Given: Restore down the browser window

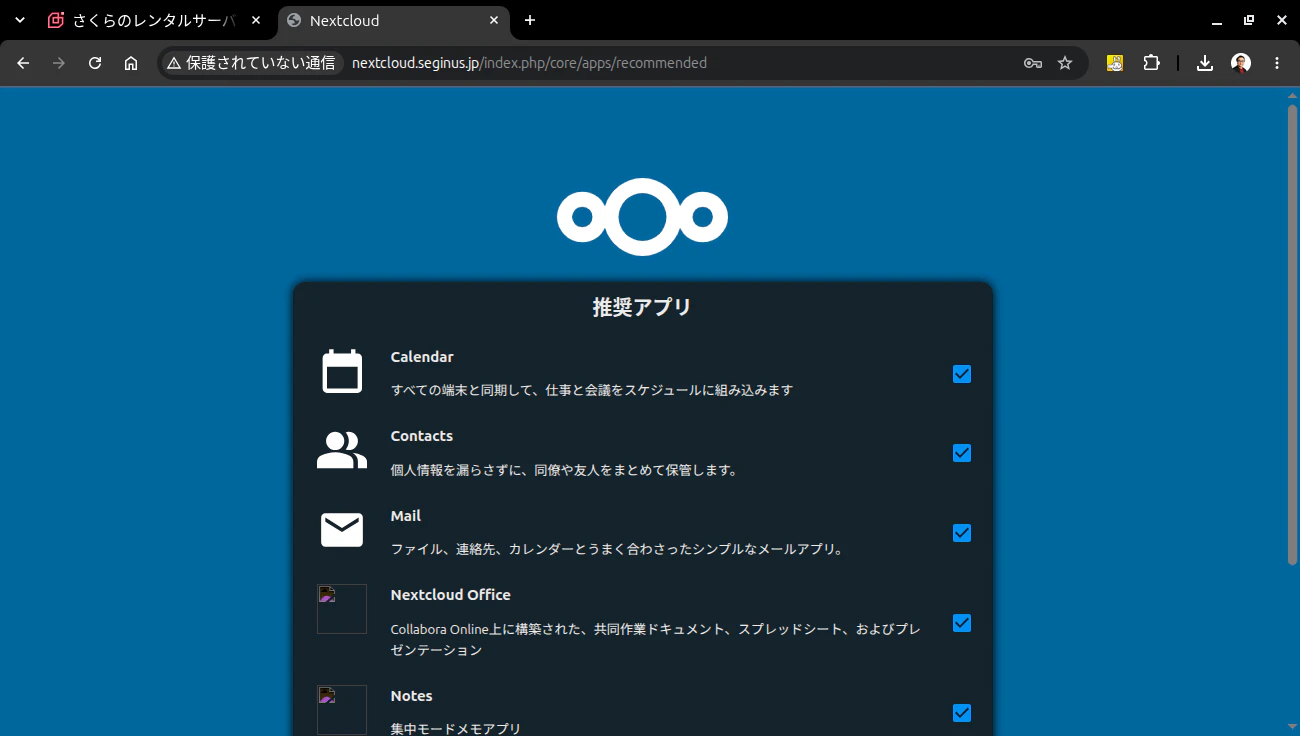Looking at the screenshot, I should (x=1249, y=20).
